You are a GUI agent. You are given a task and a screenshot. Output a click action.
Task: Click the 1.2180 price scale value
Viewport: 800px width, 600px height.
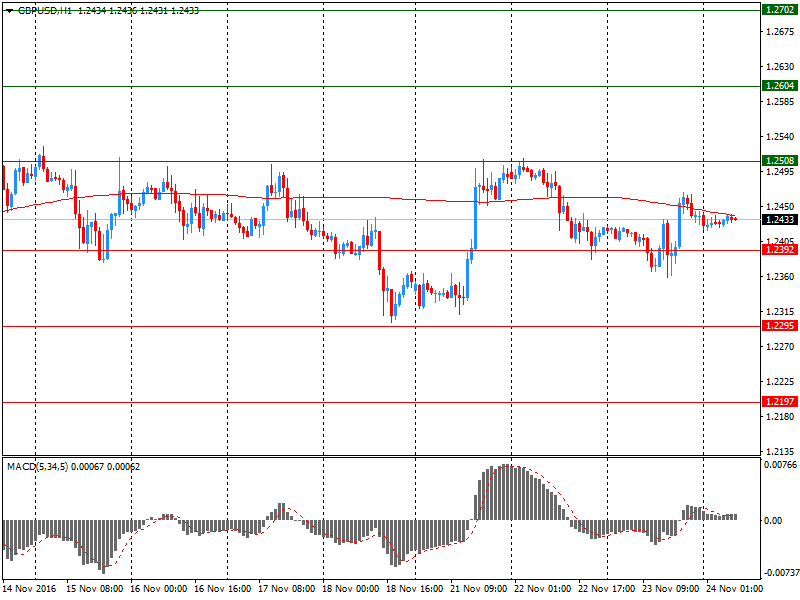click(x=780, y=417)
